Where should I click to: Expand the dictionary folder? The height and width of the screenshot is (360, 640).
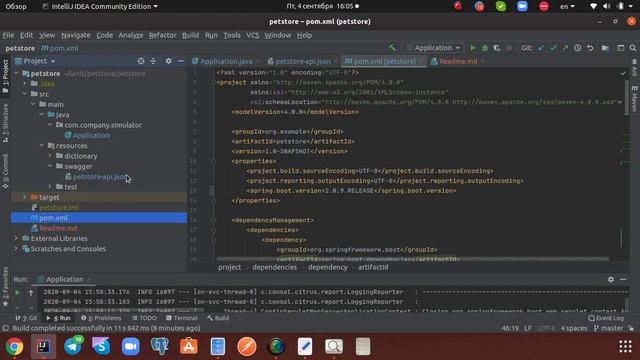(50, 156)
